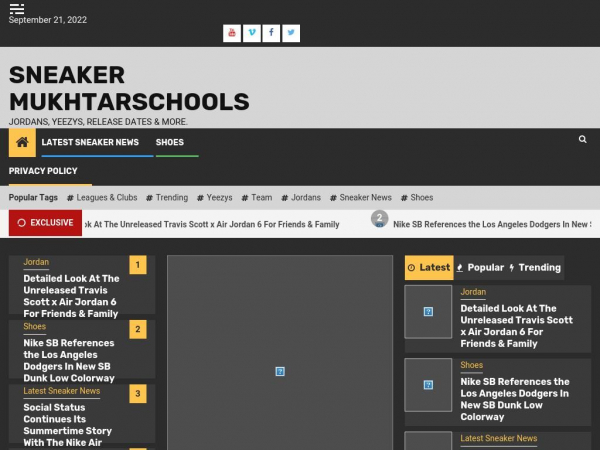Open Shoes category in Latest sidebar
Image resolution: width=600 pixels, height=450 pixels.
(471, 365)
